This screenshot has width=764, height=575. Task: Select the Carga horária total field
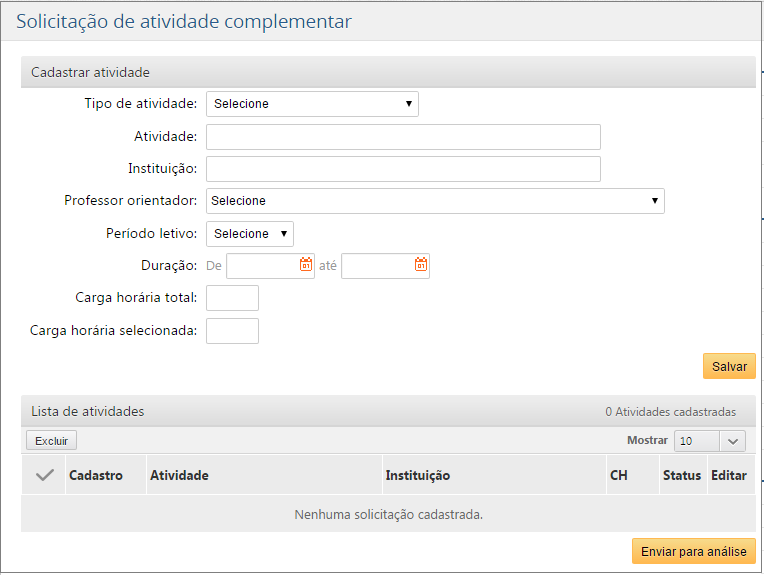pos(232,298)
